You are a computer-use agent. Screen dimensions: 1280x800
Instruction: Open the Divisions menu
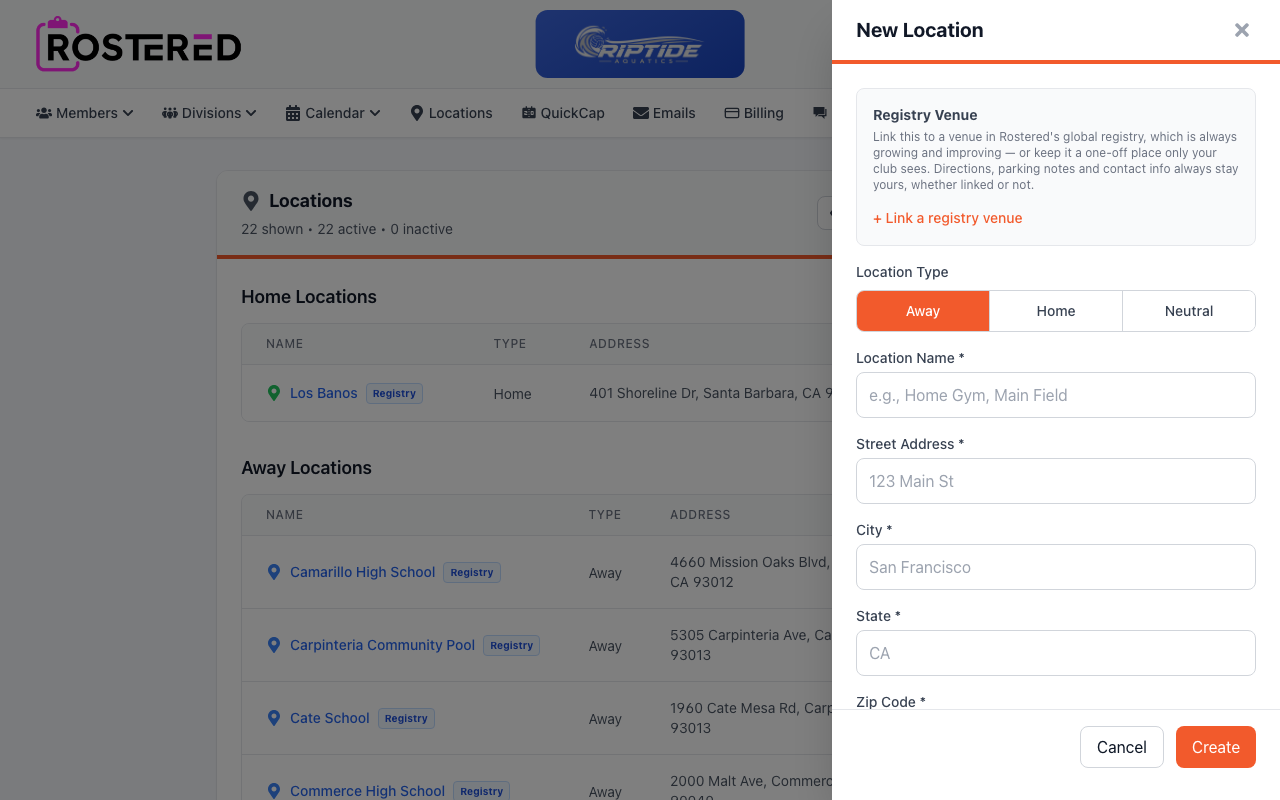click(x=209, y=113)
